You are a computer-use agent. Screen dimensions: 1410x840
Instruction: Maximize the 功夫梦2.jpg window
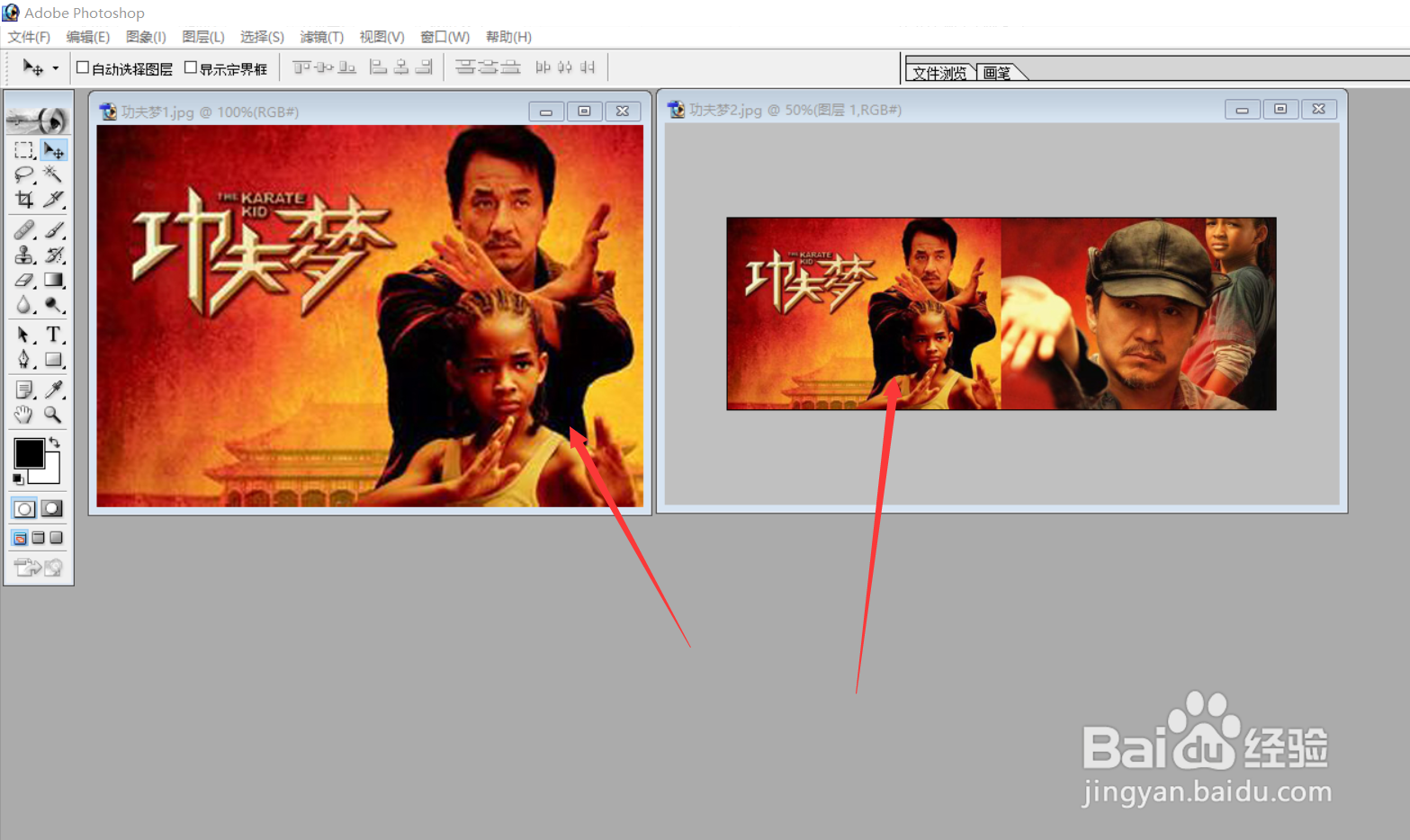coord(1280,109)
